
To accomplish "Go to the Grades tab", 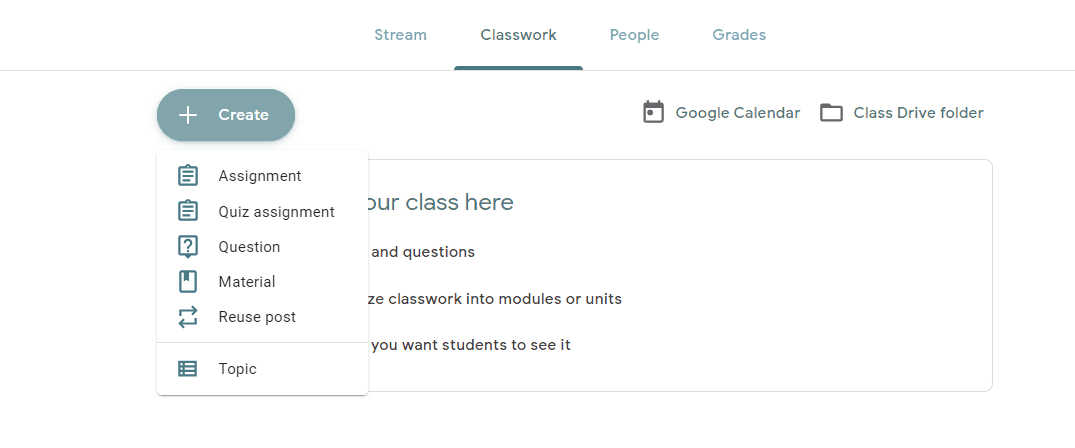I will pyautogui.click(x=739, y=35).
